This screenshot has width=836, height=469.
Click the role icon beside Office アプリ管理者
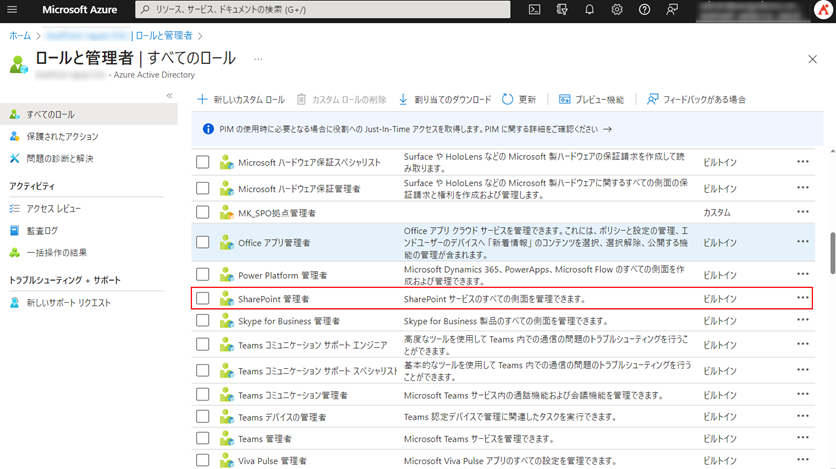pos(227,242)
